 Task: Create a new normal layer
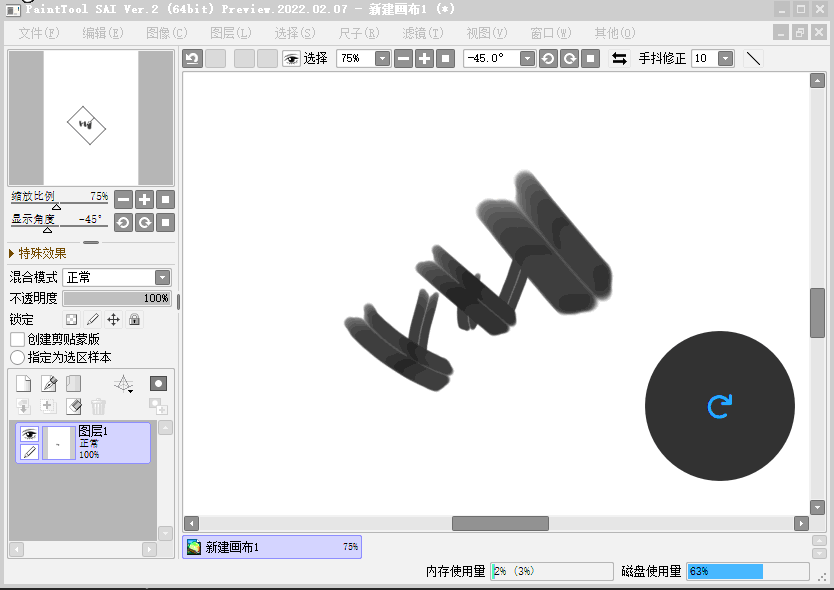pos(23,384)
